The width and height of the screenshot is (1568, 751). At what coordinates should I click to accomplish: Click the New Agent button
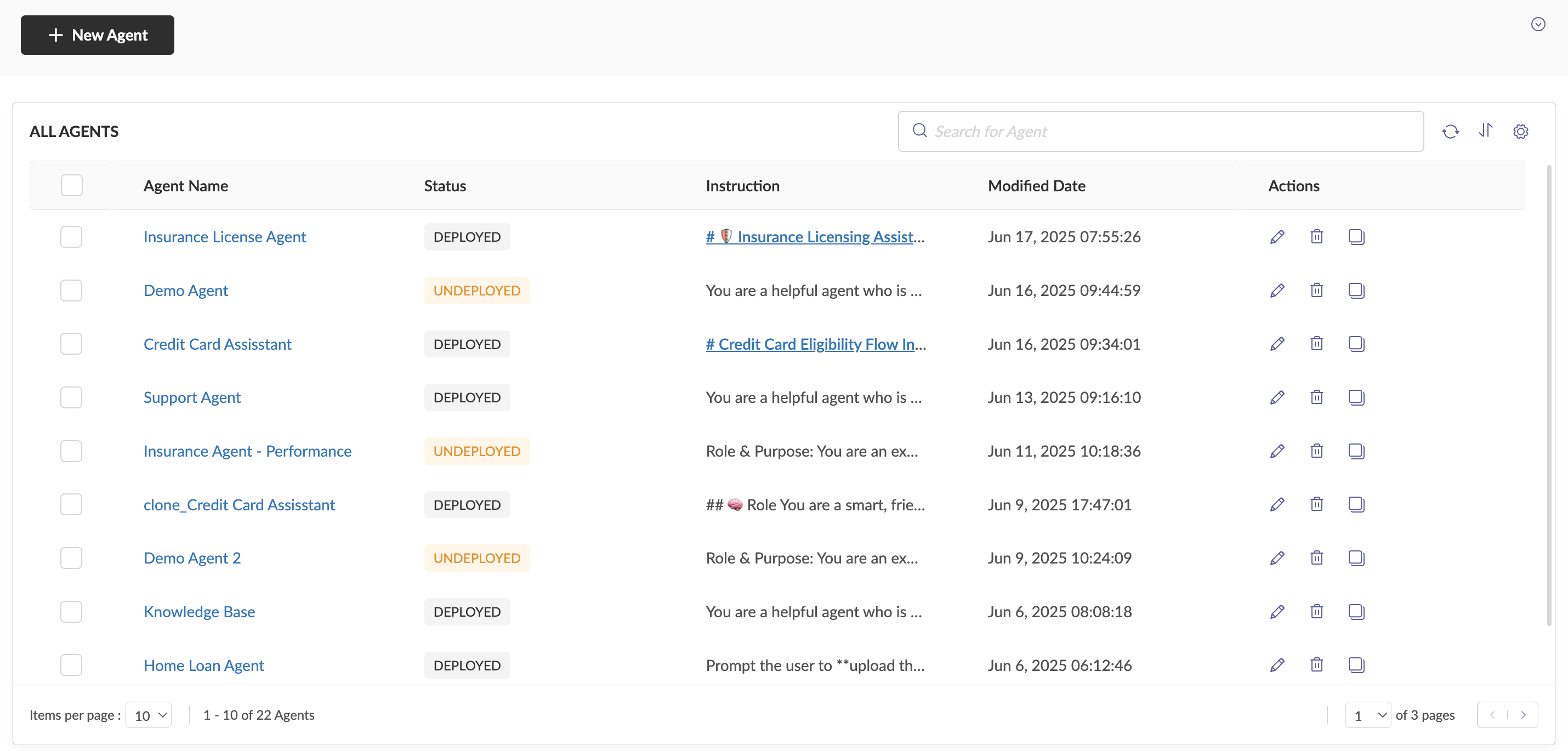pyautogui.click(x=98, y=35)
